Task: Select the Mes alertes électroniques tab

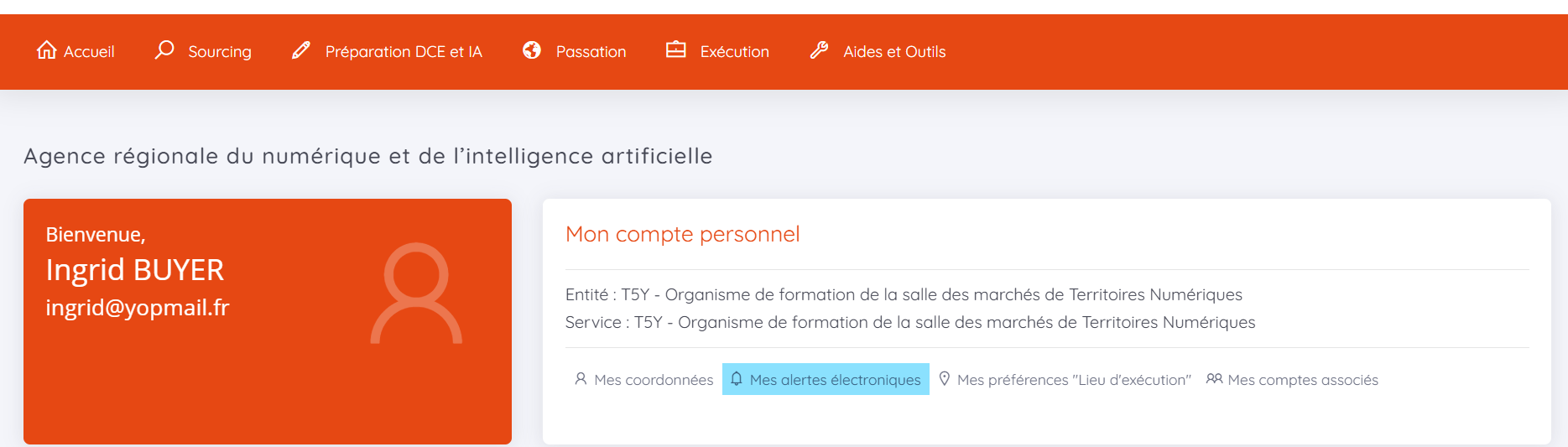Action: (835, 380)
